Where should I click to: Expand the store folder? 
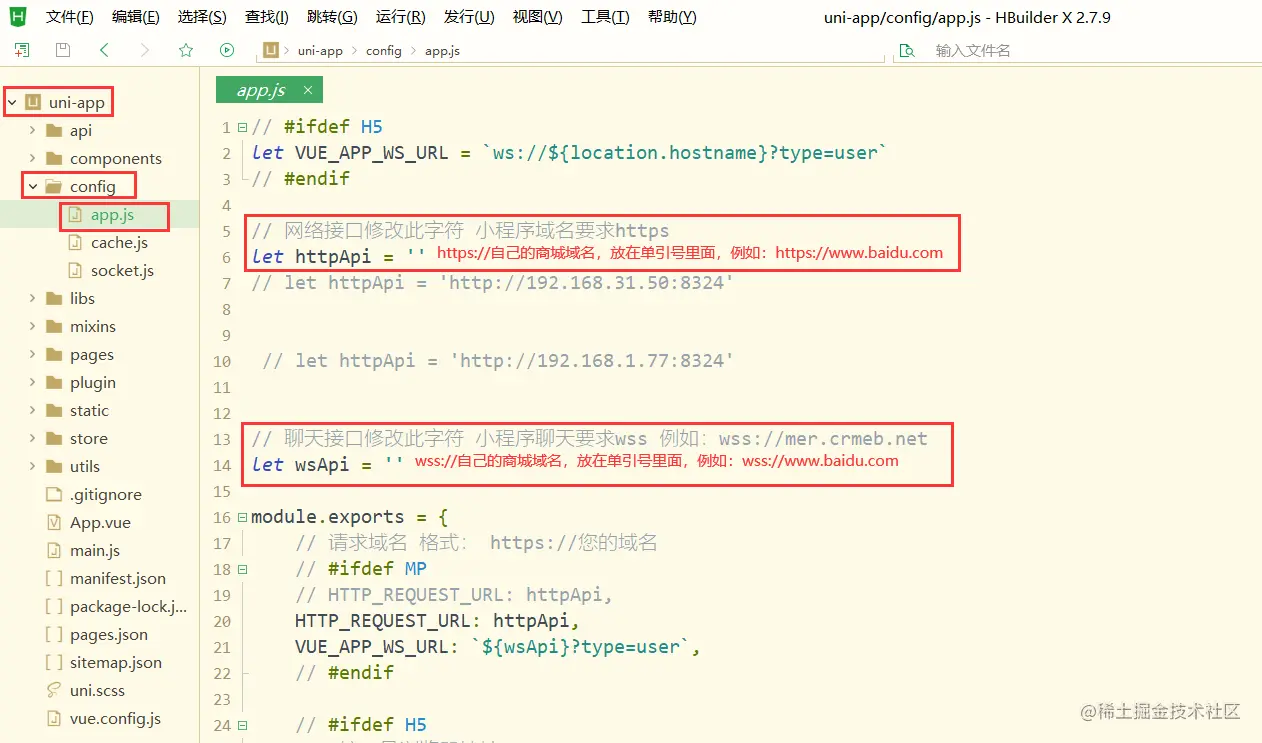click(33, 438)
